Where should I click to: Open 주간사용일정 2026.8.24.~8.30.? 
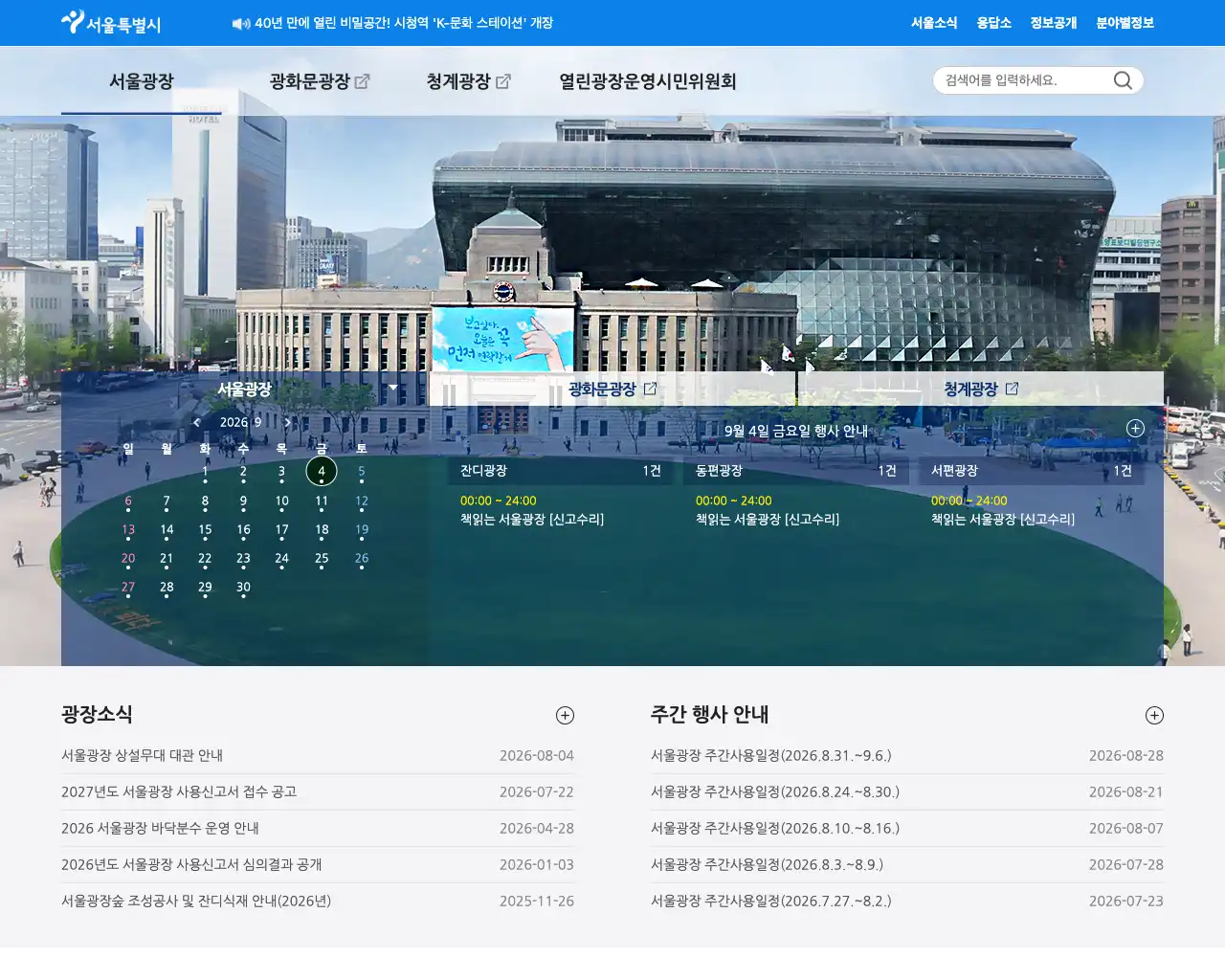point(775,791)
